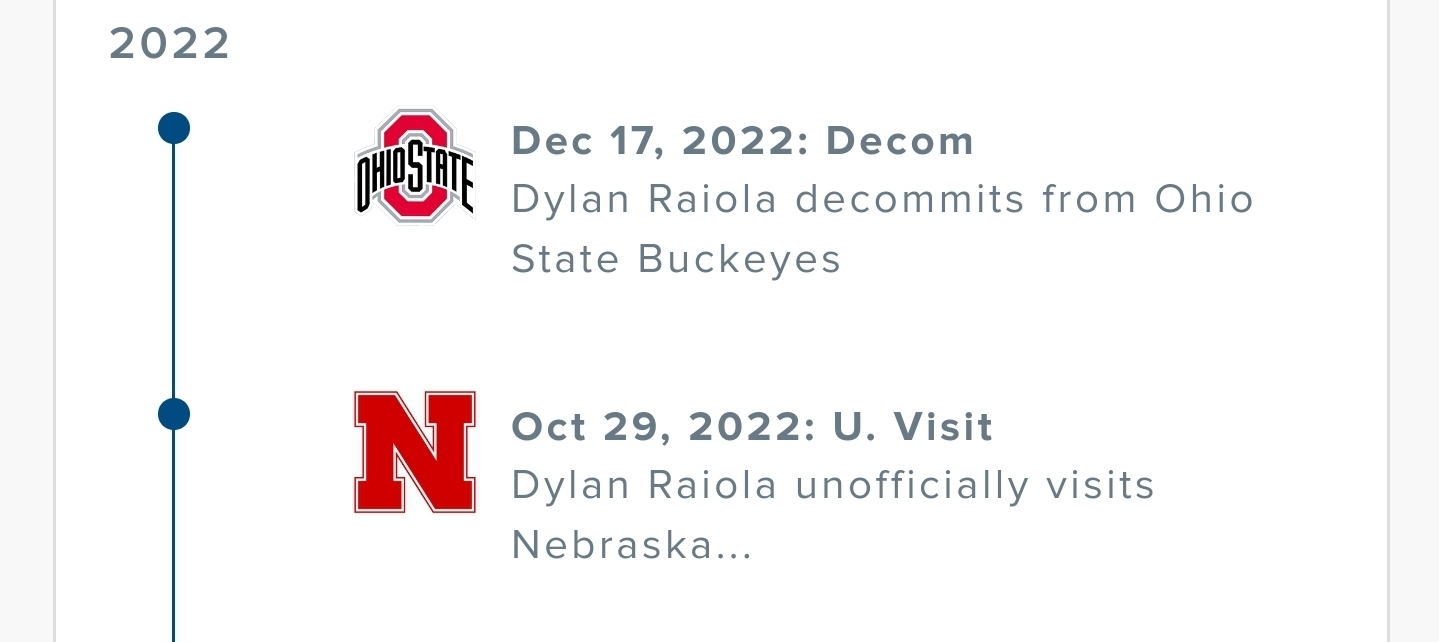Click the timeline line between the two dots
The height and width of the screenshot is (642, 1439).
[x=174, y=271]
